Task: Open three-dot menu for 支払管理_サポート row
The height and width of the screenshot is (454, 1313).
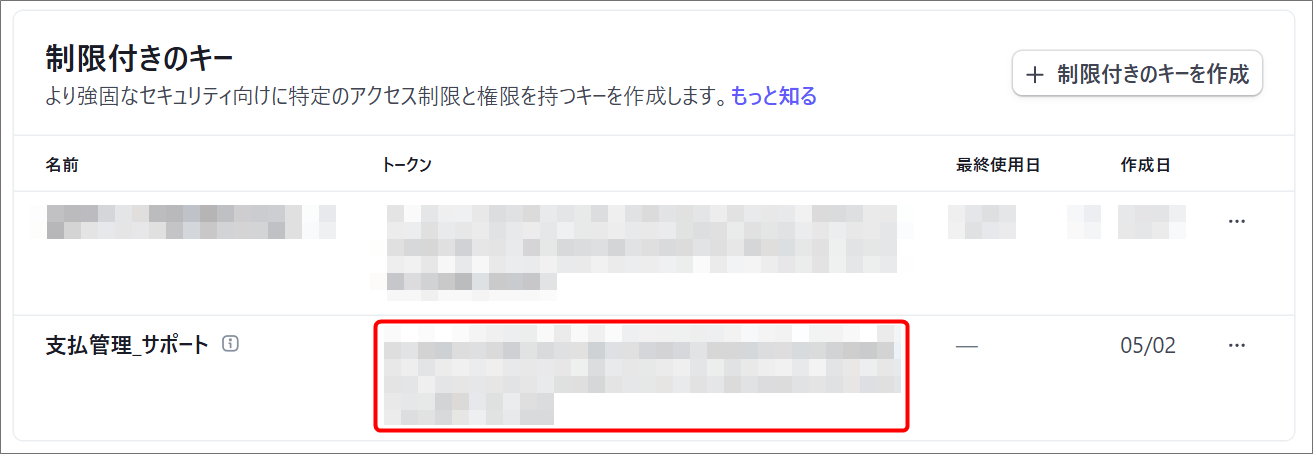Action: pos(1237,346)
